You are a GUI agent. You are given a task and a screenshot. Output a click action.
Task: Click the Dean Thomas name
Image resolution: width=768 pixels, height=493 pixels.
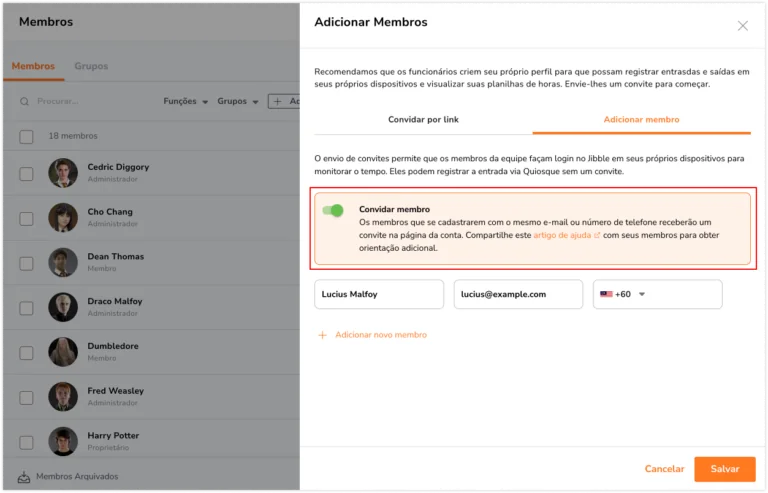(x=116, y=257)
